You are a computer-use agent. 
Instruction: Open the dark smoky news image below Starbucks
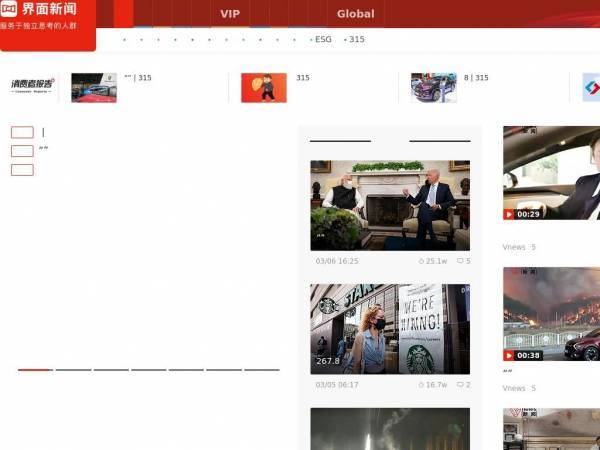tap(390, 429)
